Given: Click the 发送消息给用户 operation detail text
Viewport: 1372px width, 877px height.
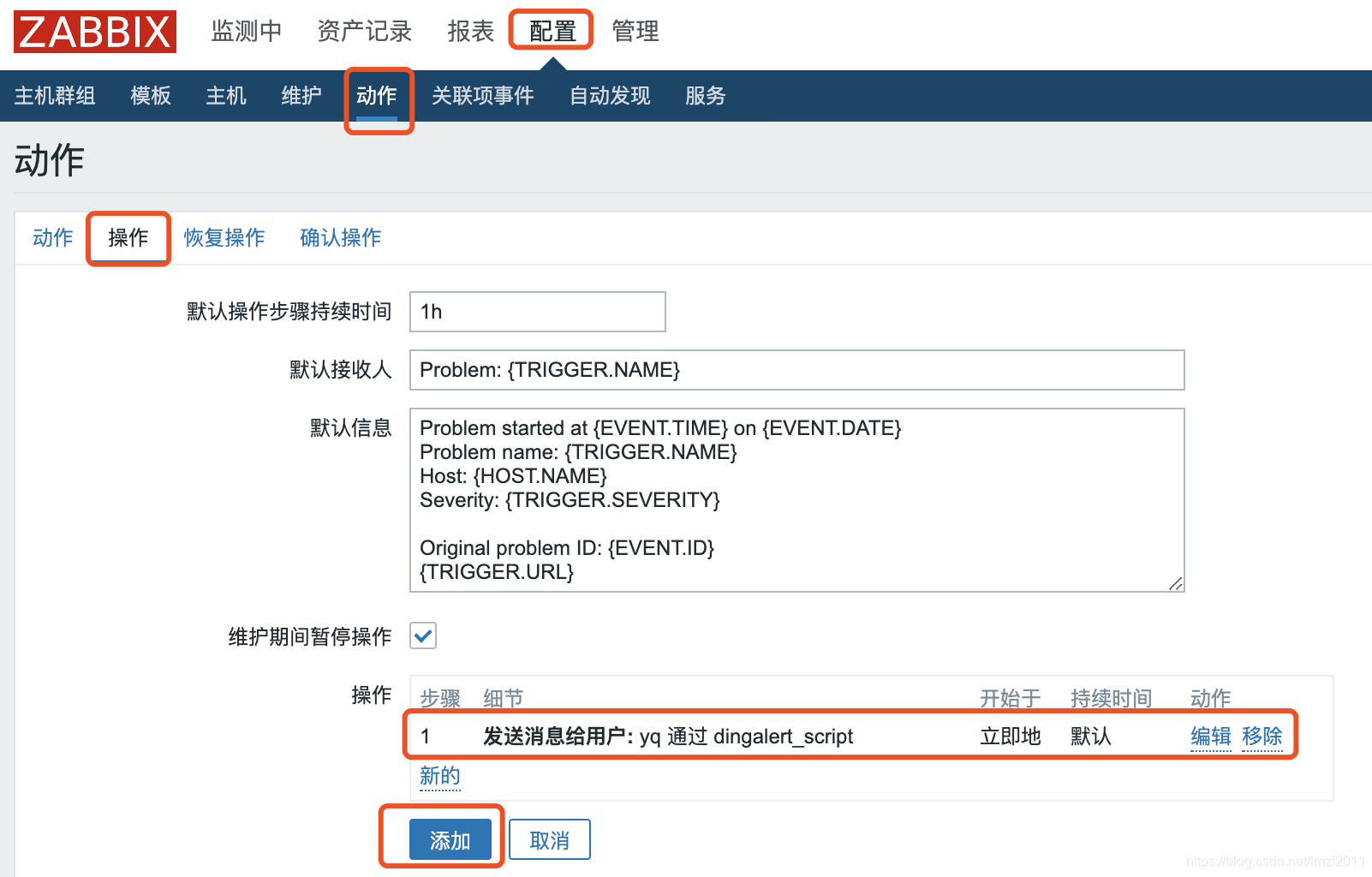Looking at the screenshot, I should click(x=668, y=737).
